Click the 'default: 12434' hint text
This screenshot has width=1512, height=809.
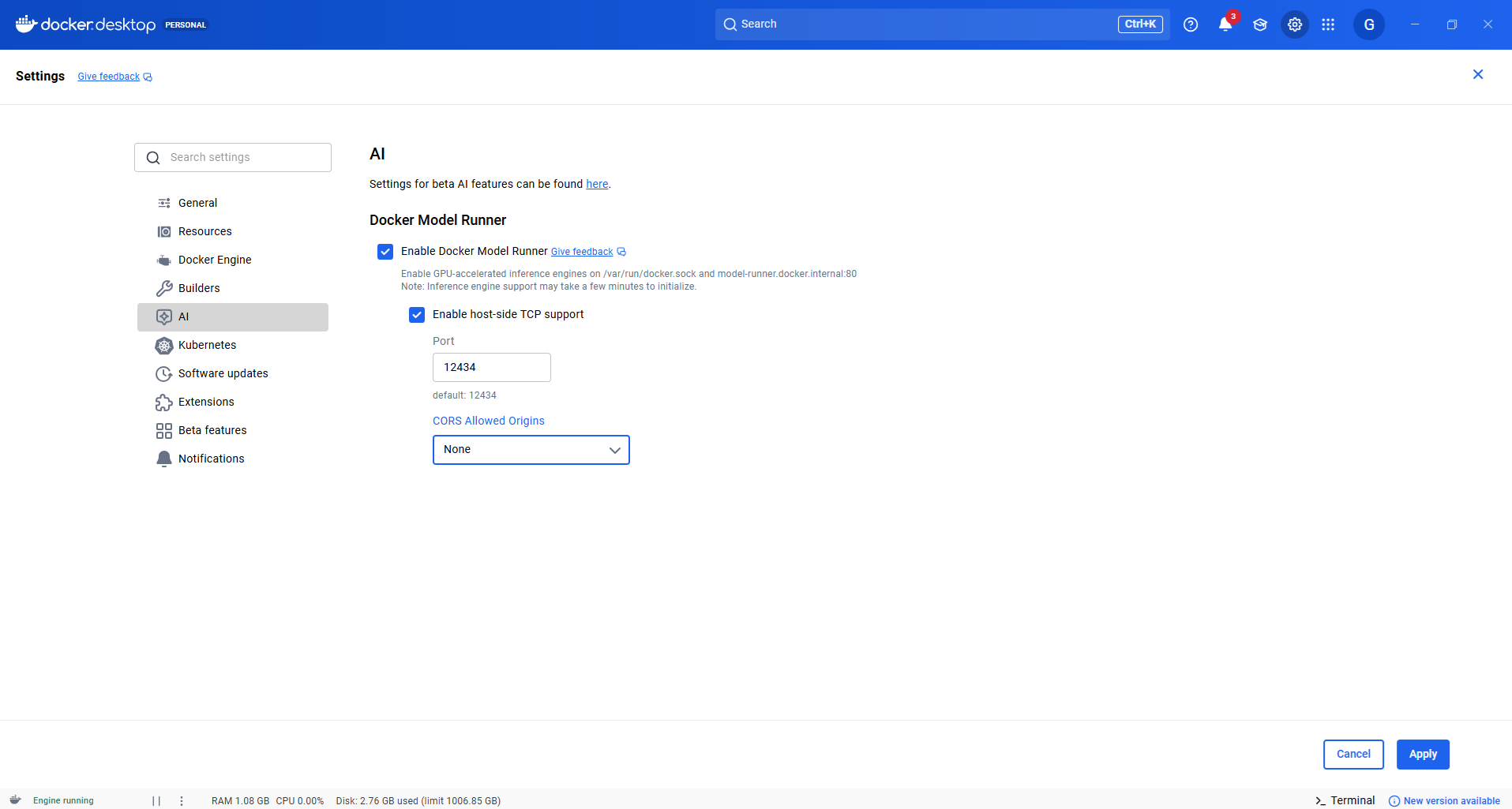464,395
